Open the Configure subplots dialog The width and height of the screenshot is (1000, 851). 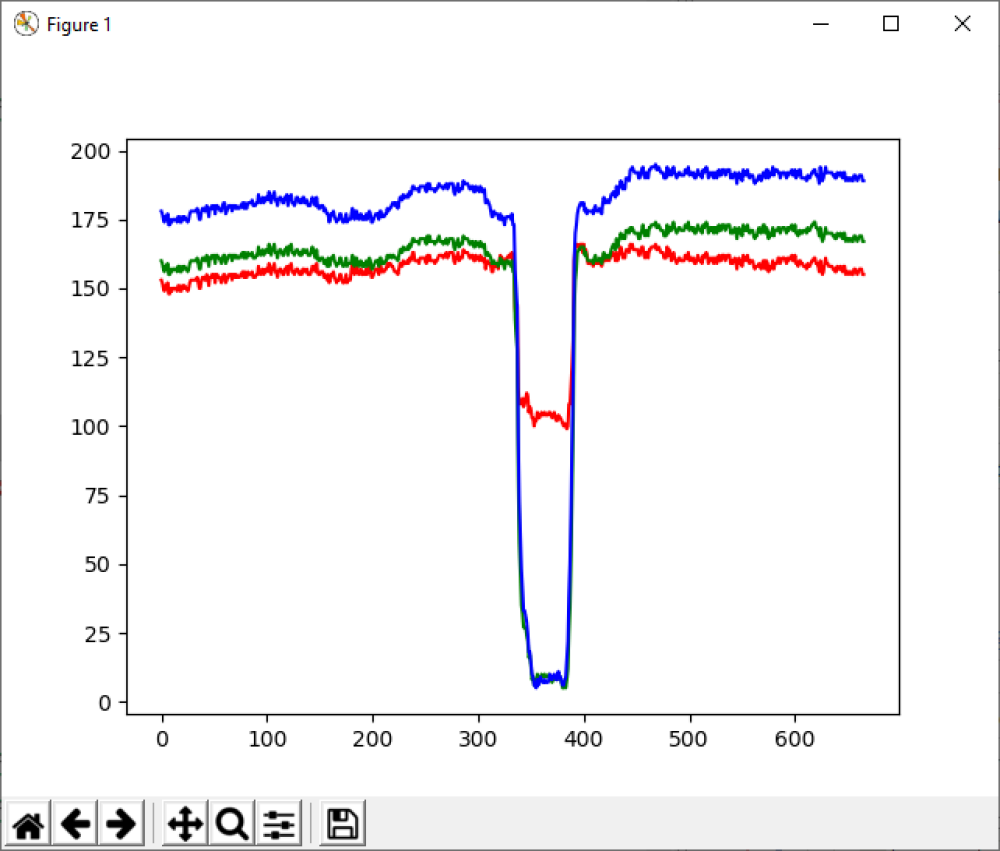pyautogui.click(x=279, y=824)
